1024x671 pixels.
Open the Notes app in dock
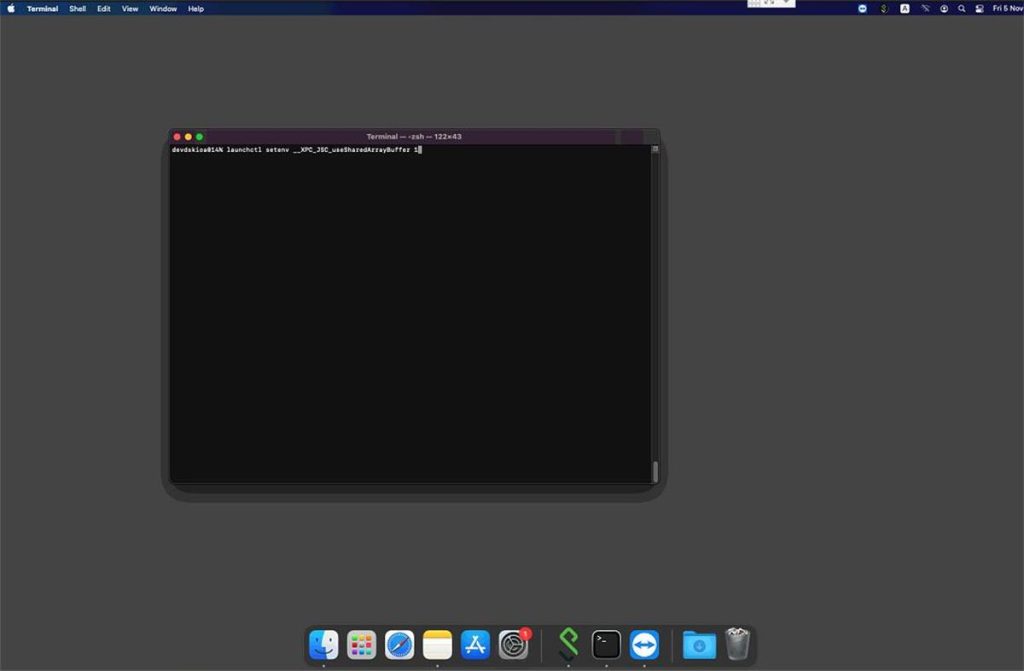[437, 645]
